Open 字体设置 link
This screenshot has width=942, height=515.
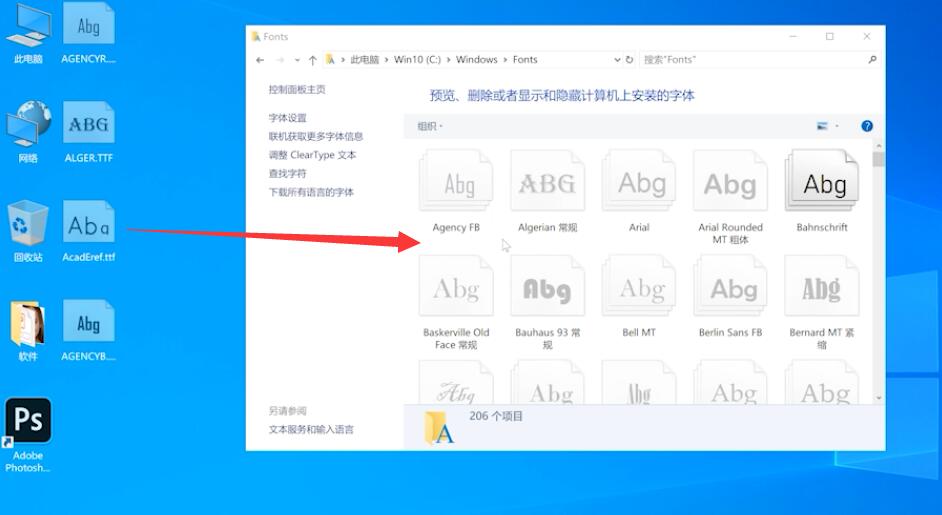[x=287, y=118]
